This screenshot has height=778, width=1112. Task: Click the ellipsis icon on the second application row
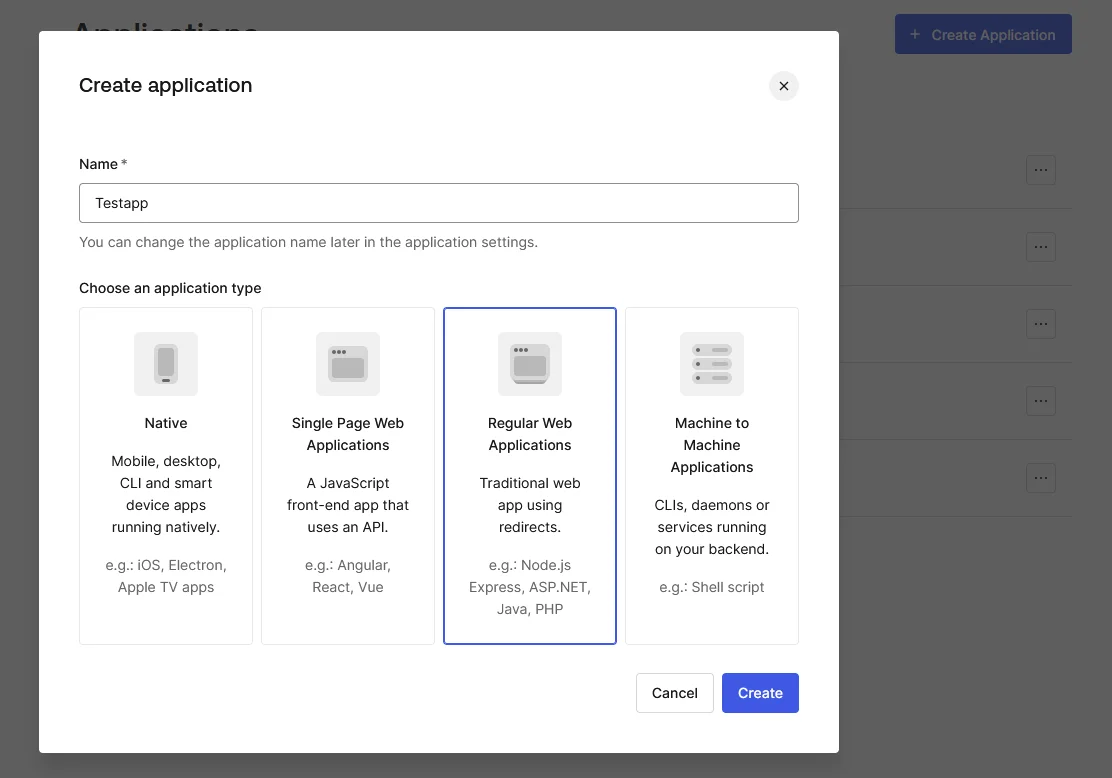pos(1041,246)
